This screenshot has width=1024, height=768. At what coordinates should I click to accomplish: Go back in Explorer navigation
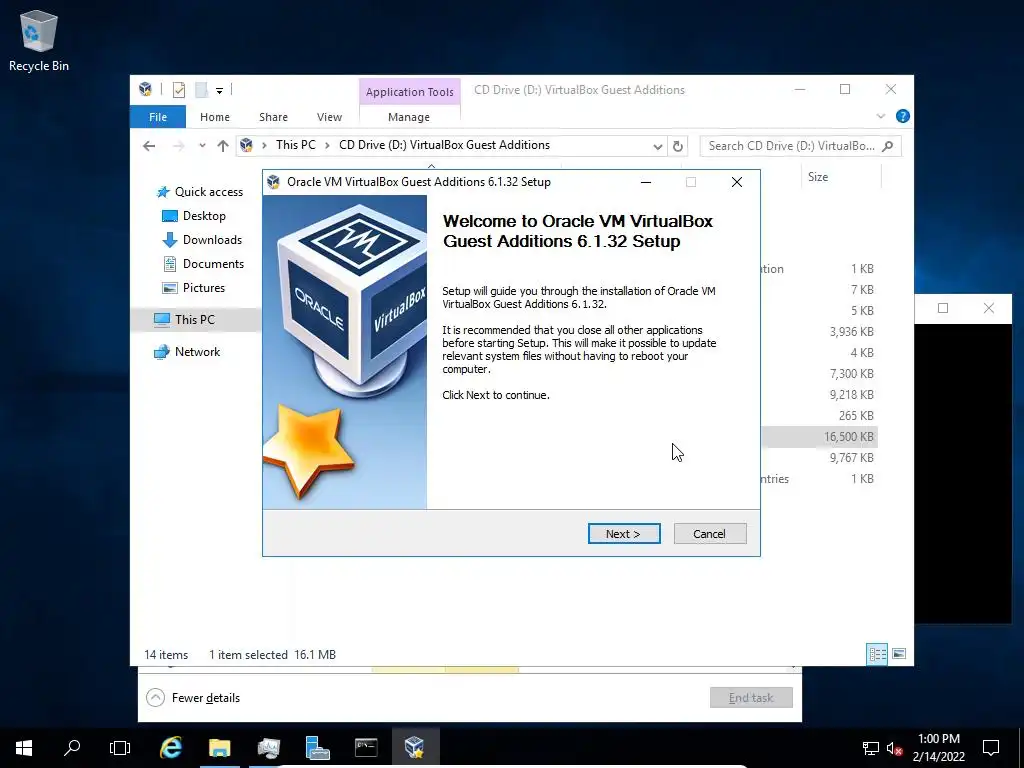(149, 146)
